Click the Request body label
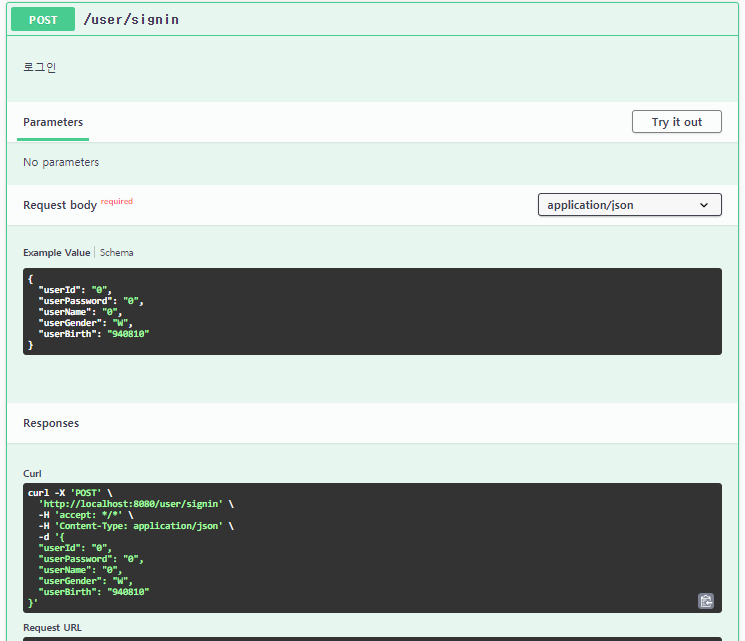 tap(60, 205)
